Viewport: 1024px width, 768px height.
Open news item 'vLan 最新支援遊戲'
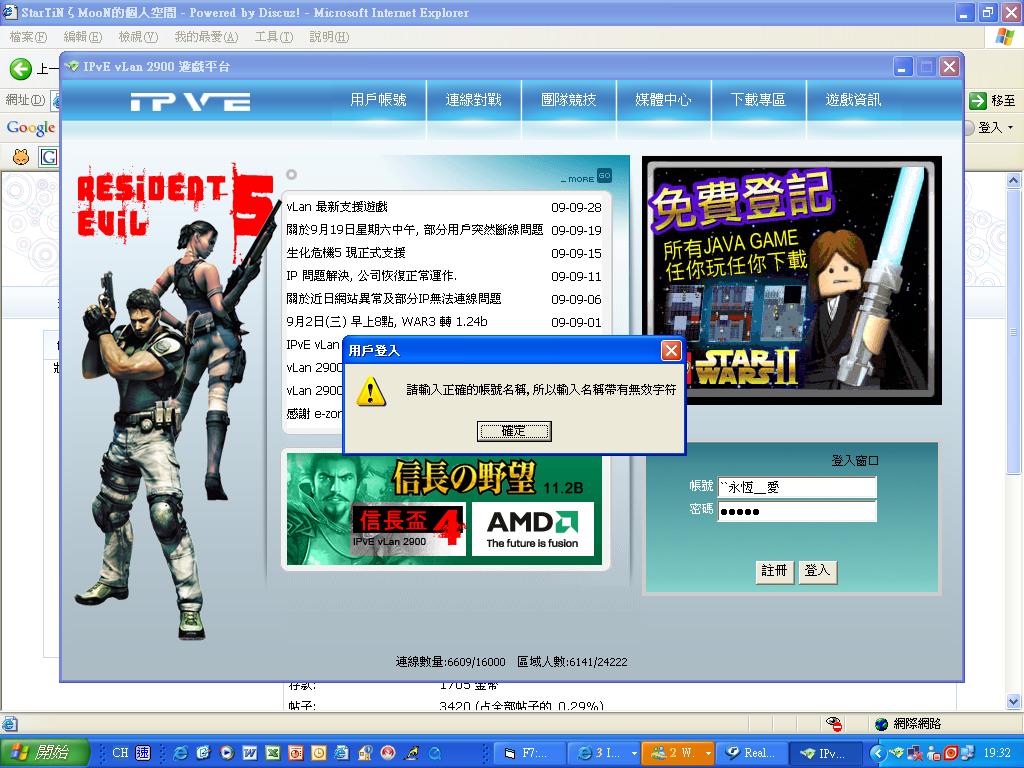(x=337, y=207)
